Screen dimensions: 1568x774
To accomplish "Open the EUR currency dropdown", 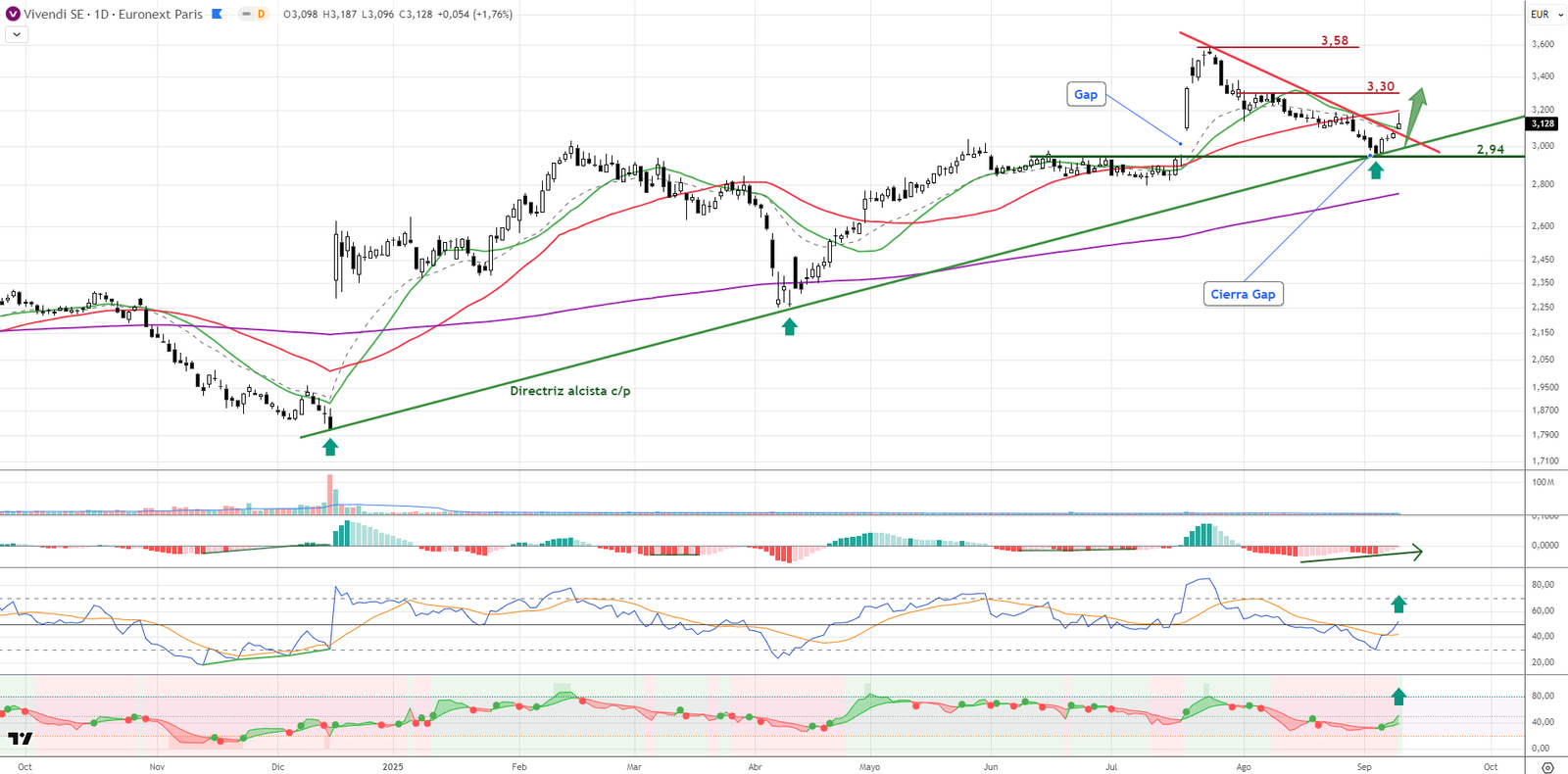I will [1545, 14].
